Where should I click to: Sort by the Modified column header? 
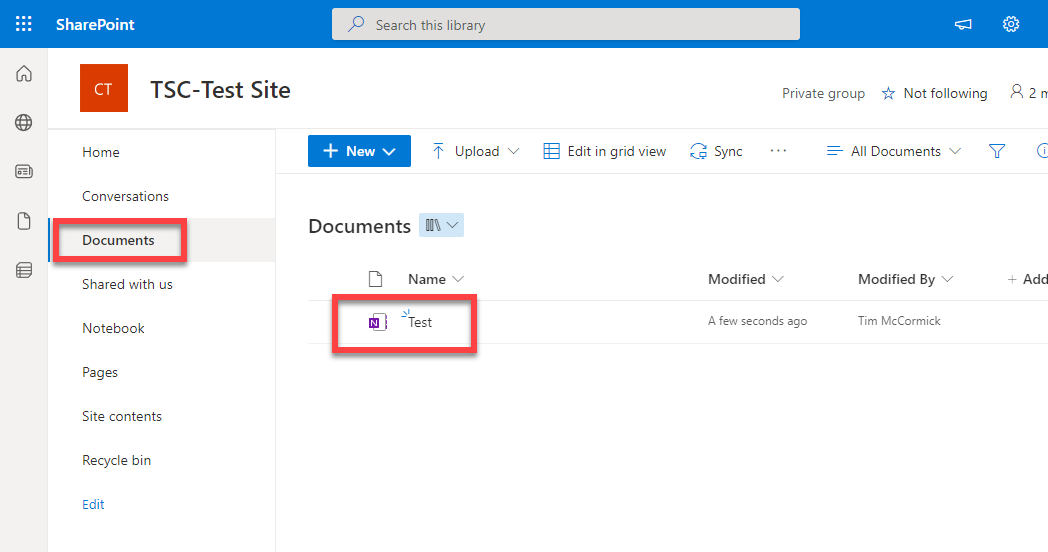745,279
